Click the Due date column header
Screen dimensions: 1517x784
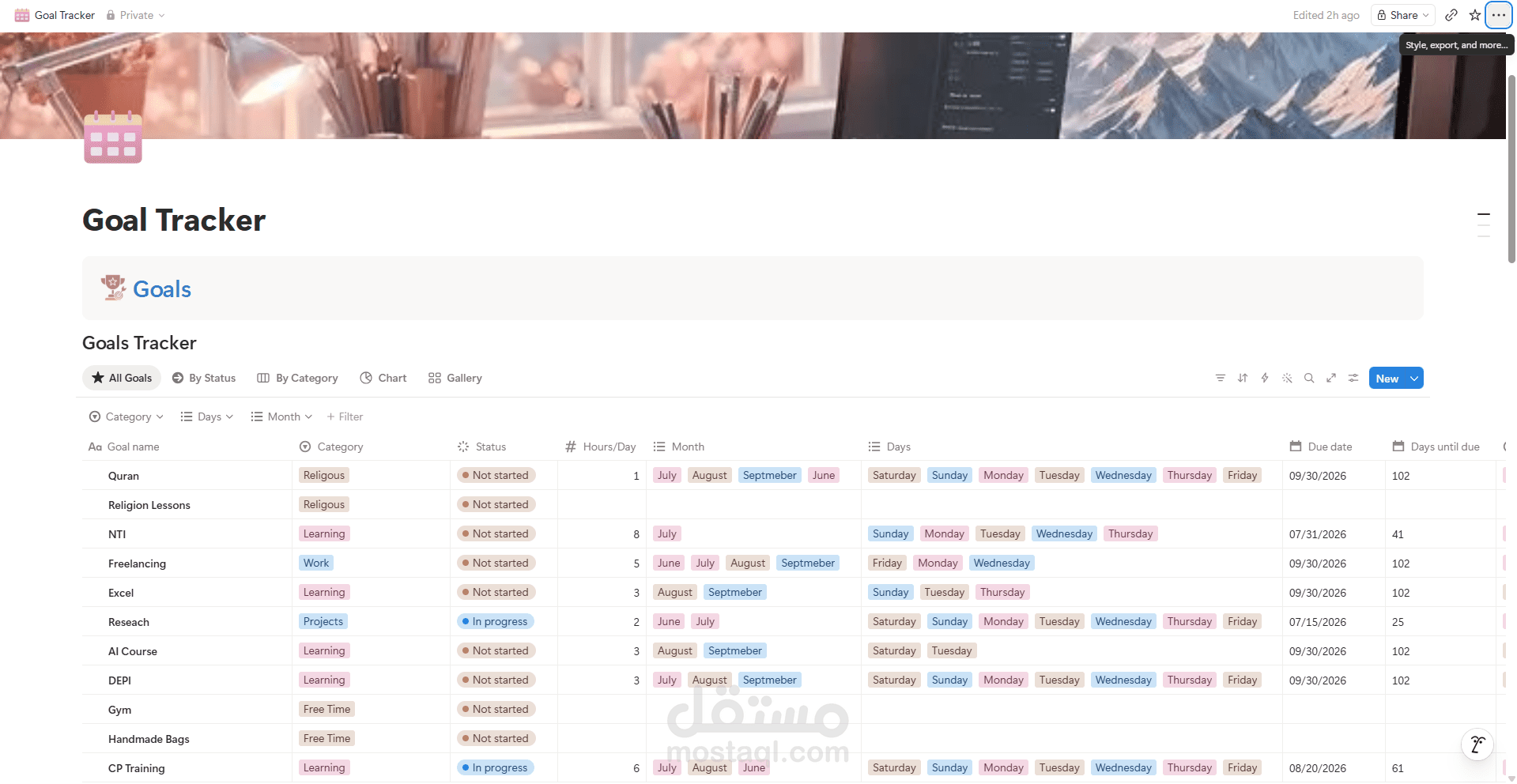[x=1334, y=447]
